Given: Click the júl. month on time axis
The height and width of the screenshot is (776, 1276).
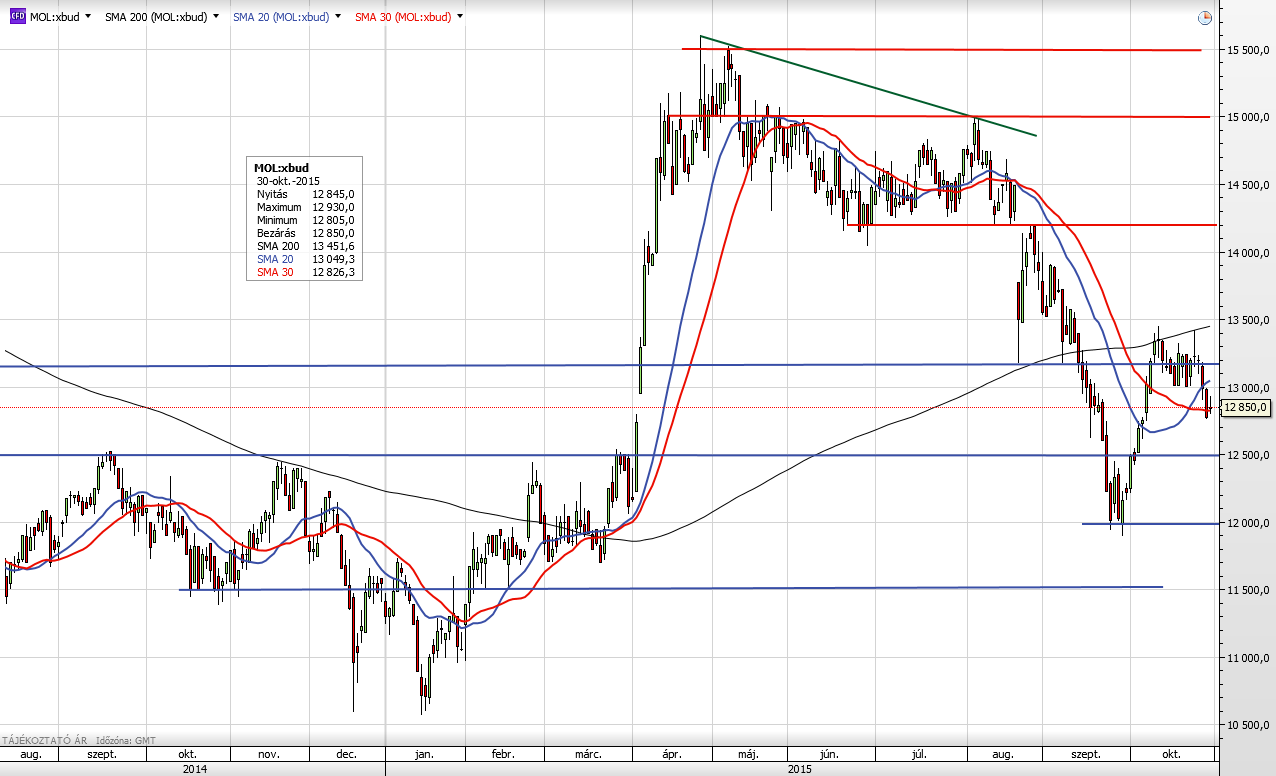Looking at the screenshot, I should coord(920,754).
